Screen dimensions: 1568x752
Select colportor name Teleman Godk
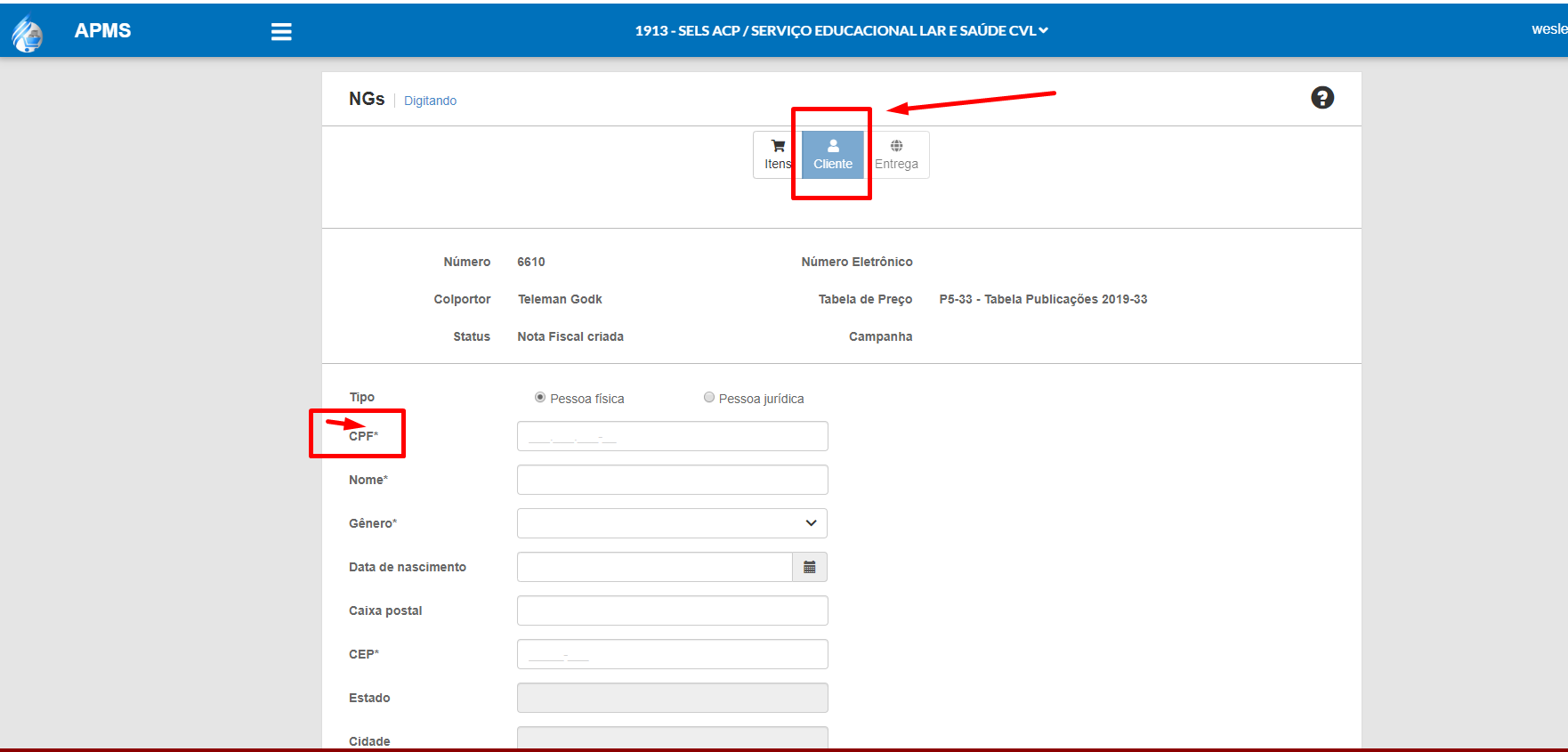[560, 299]
